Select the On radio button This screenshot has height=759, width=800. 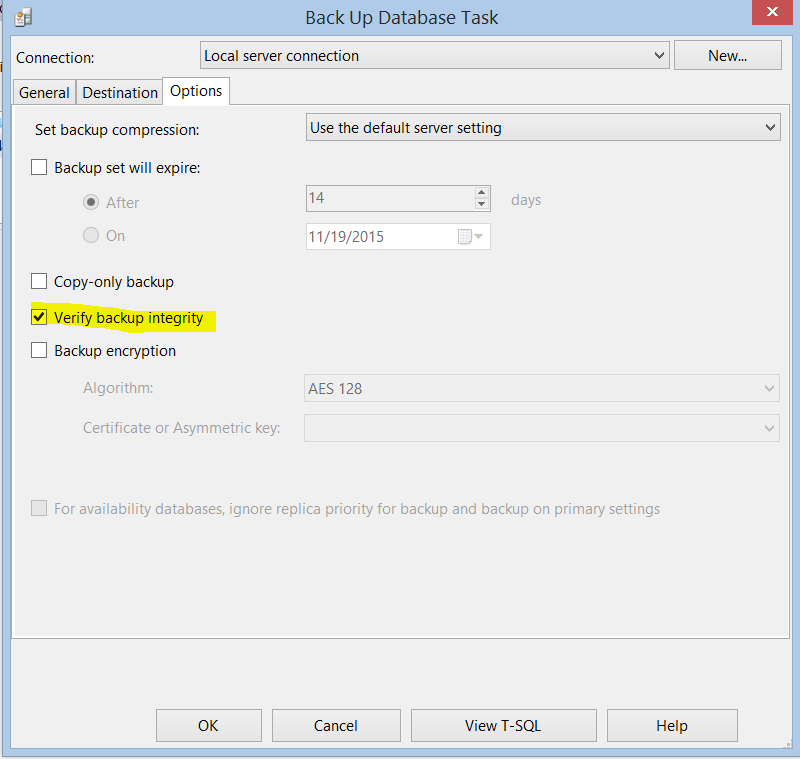(91, 236)
